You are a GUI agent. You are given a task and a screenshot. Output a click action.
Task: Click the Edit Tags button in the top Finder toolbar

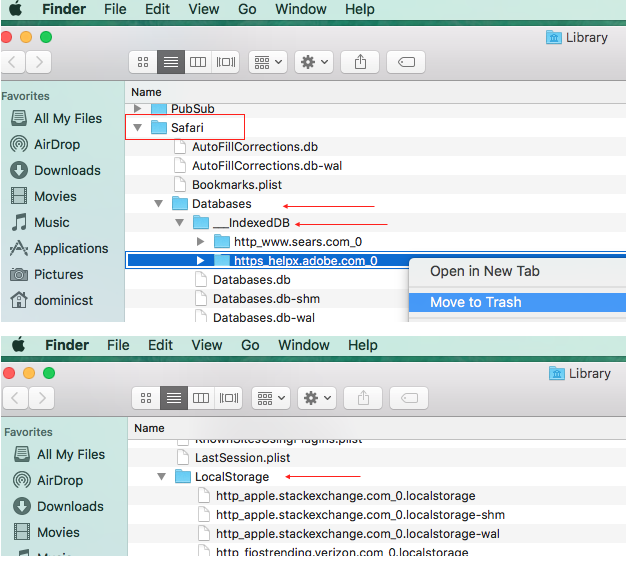point(406,62)
